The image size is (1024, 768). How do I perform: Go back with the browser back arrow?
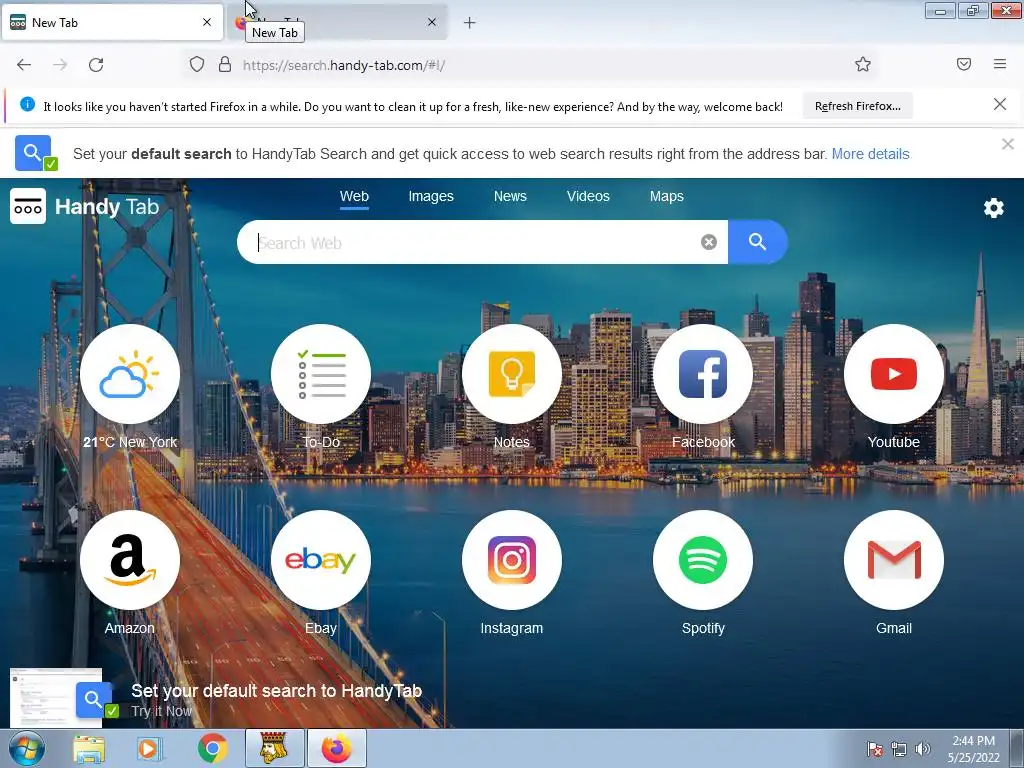[x=24, y=65]
